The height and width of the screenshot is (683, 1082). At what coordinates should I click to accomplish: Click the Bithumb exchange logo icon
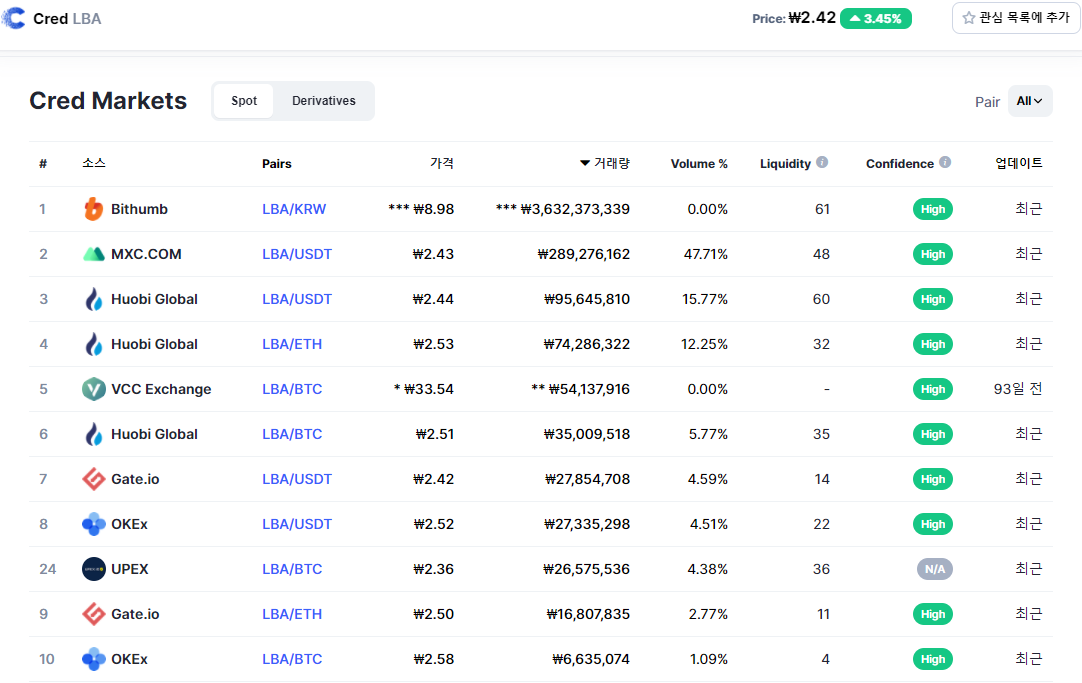(93, 209)
